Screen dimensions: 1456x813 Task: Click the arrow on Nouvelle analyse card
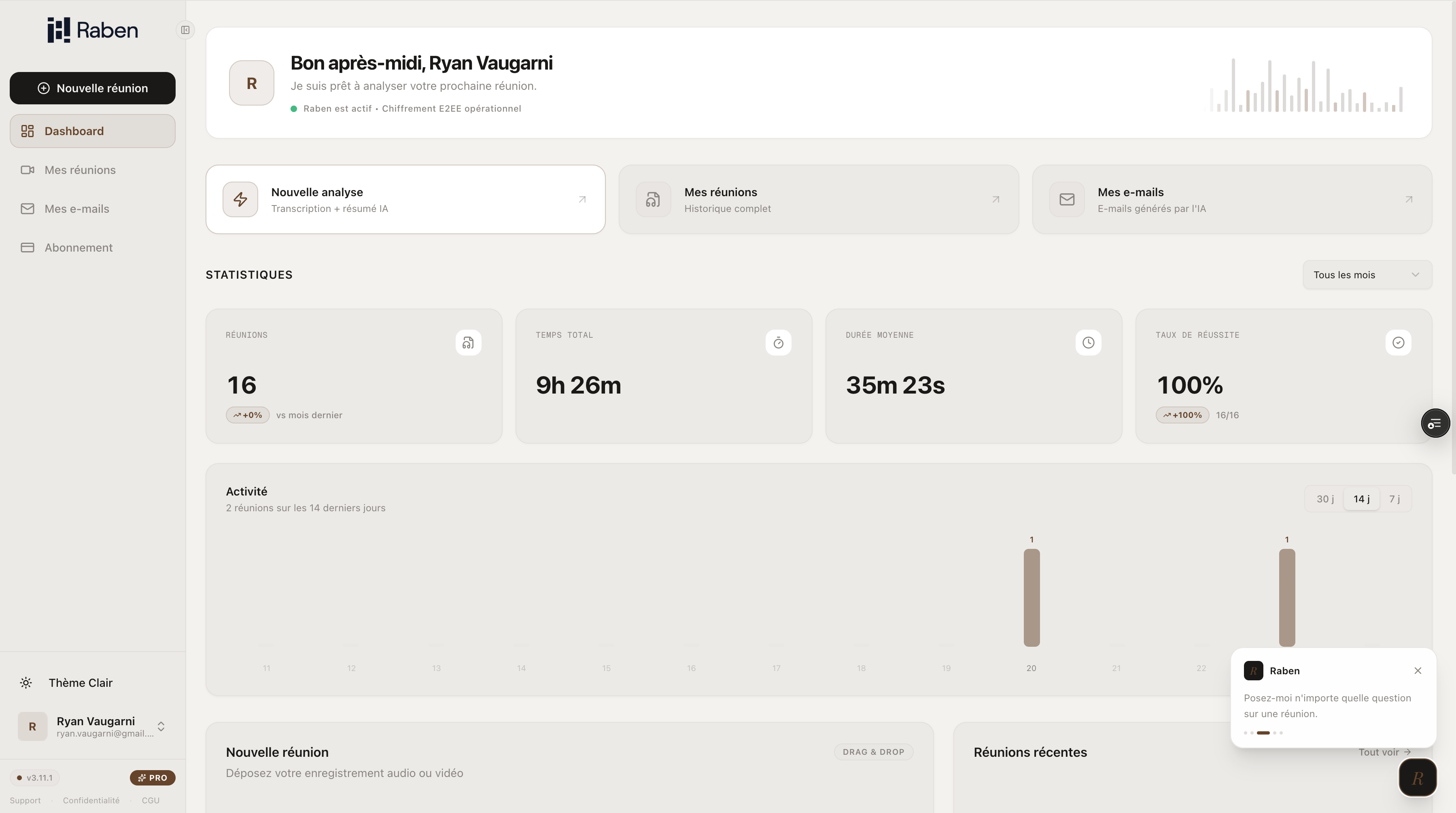582,199
